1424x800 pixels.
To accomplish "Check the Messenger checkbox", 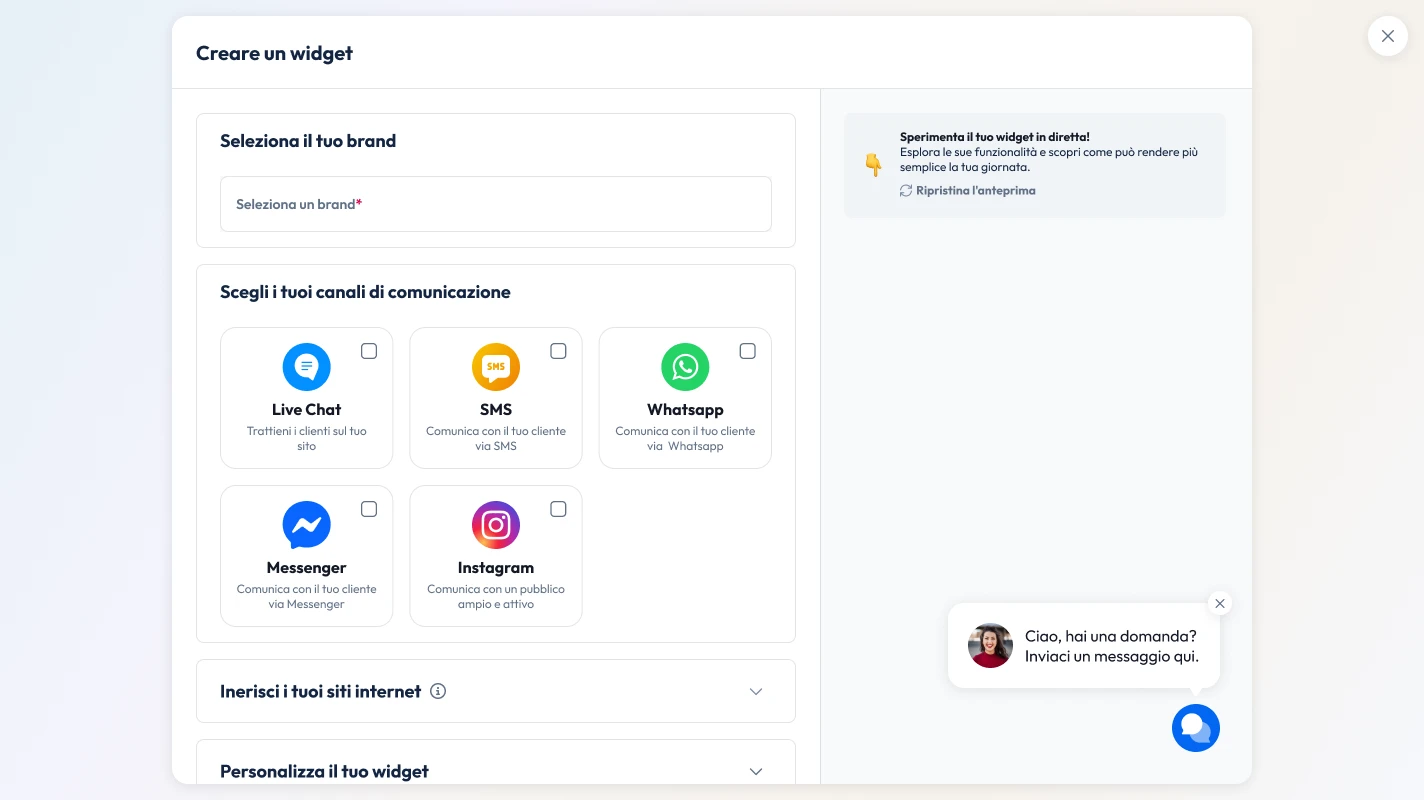I will point(369,509).
